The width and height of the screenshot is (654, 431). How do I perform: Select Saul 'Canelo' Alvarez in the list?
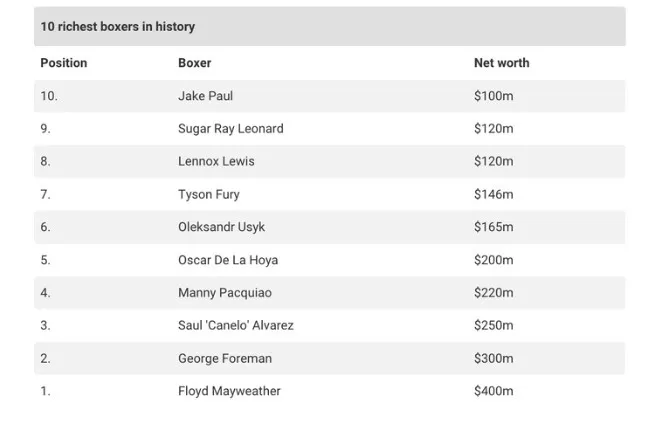[x=236, y=325]
